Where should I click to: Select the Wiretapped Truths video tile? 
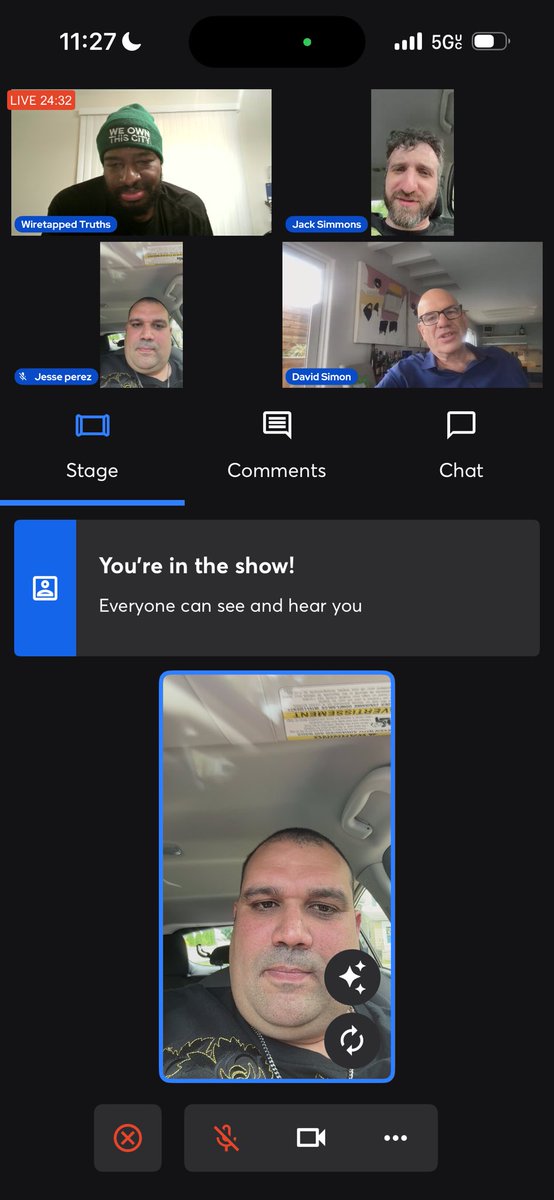point(141,162)
